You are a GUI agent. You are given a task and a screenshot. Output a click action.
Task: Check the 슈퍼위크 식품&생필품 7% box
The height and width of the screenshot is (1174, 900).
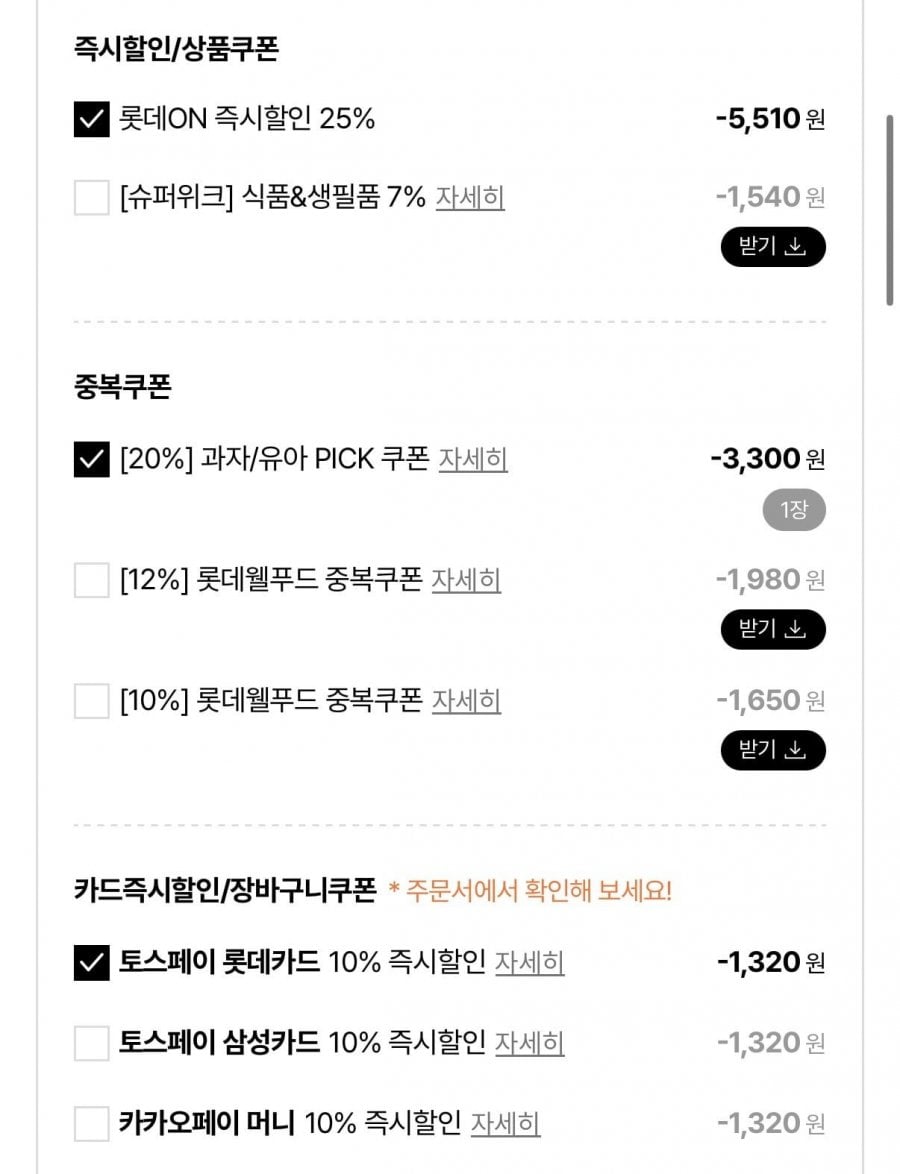click(x=92, y=198)
